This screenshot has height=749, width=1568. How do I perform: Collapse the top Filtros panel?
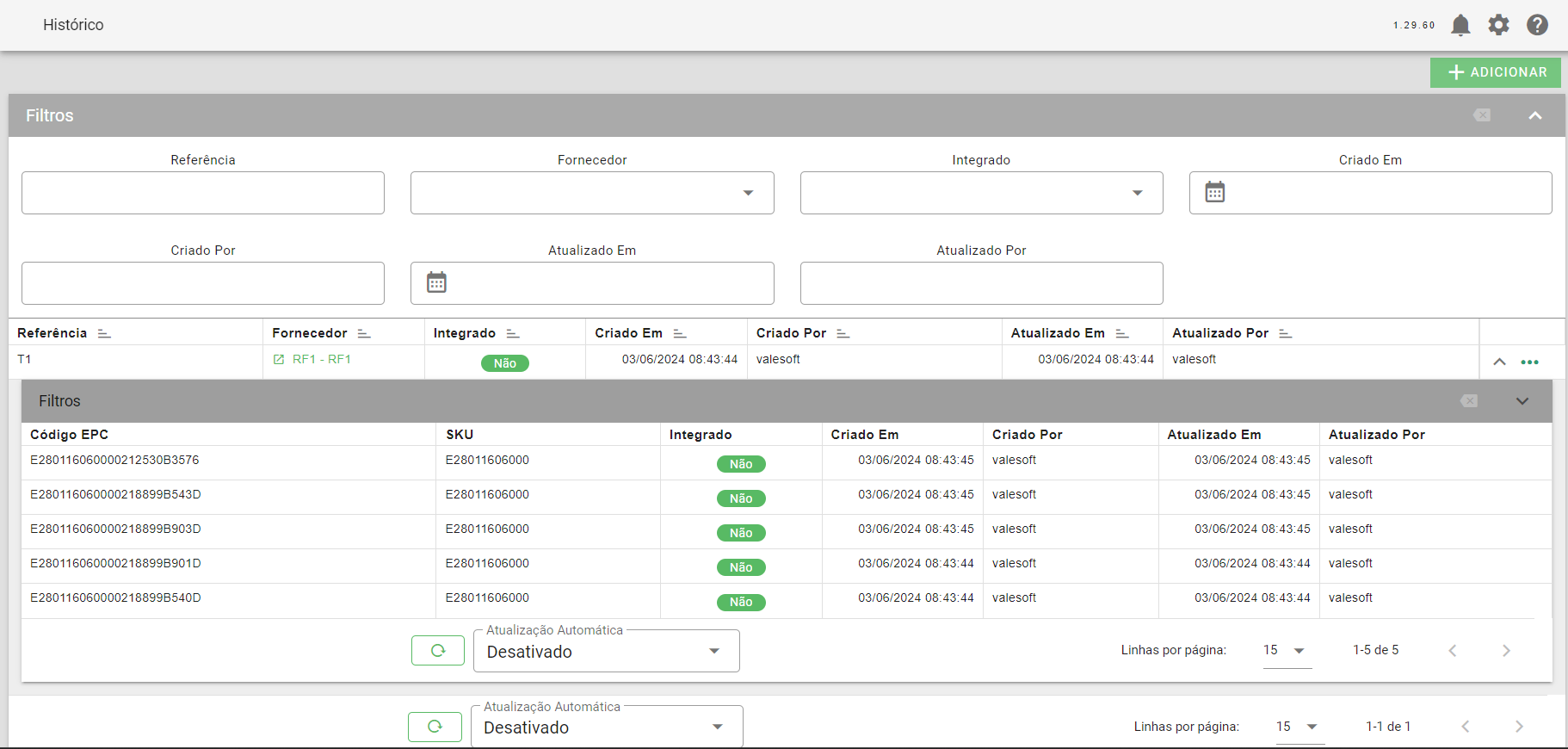pos(1534,115)
